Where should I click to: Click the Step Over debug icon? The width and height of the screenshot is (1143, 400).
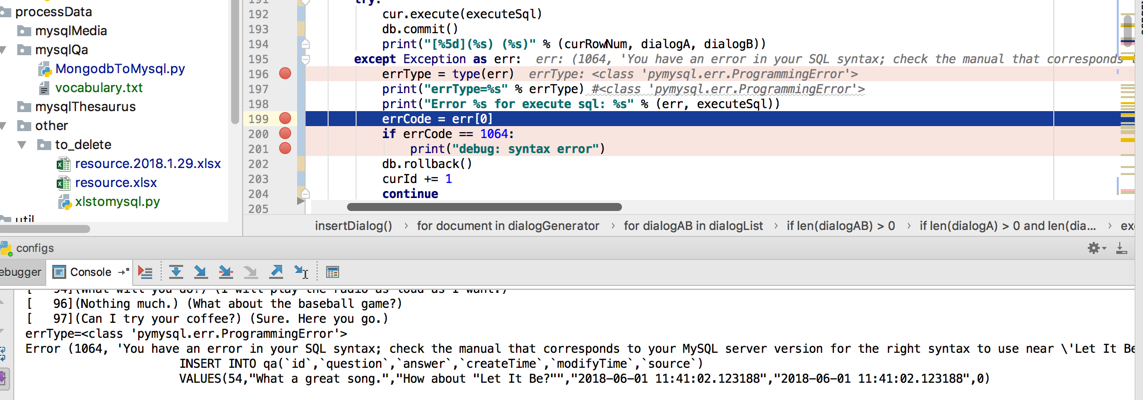pyautogui.click(x=176, y=272)
